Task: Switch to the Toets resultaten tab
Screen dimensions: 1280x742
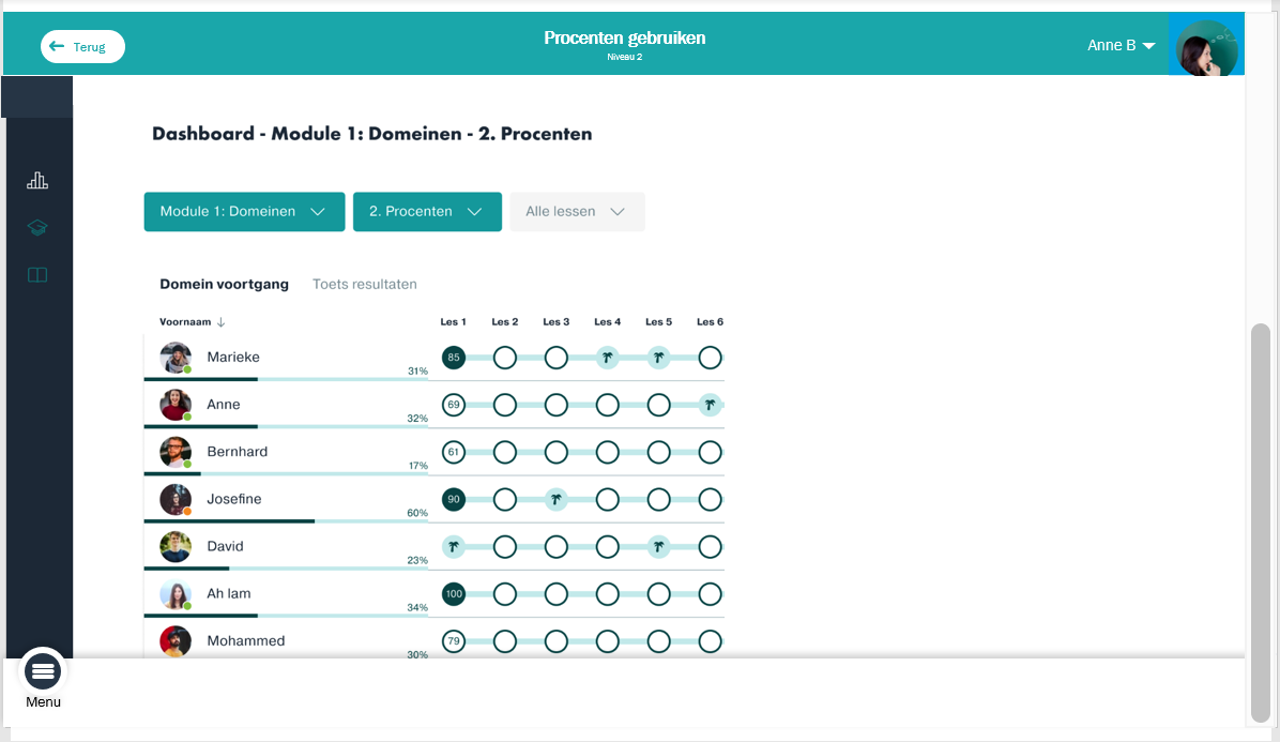Action: coord(365,284)
